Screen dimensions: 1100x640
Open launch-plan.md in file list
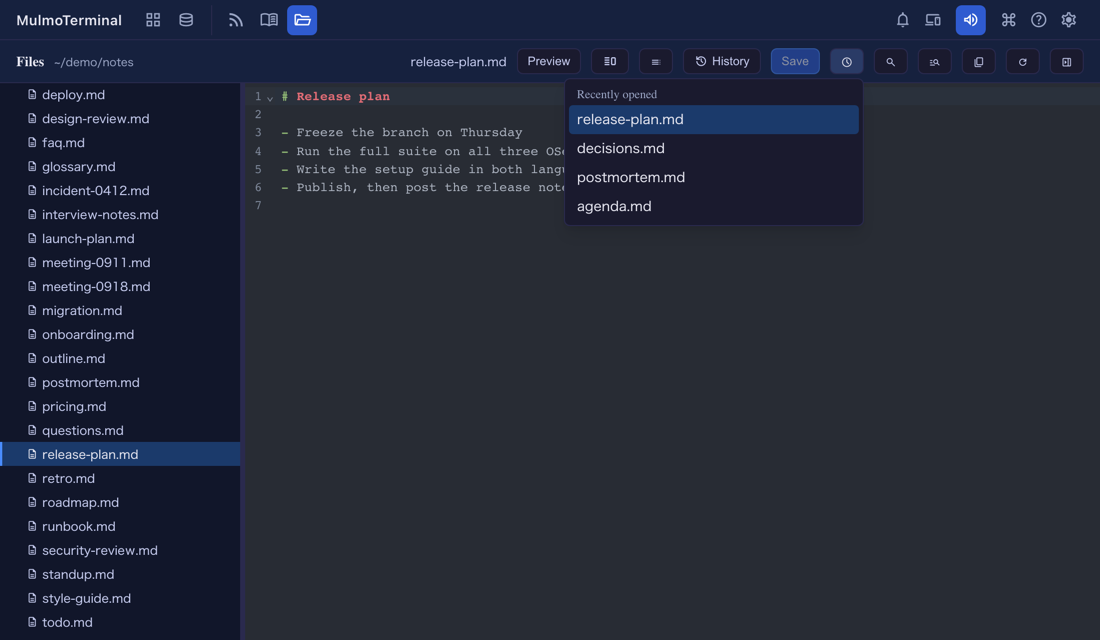point(120,239)
